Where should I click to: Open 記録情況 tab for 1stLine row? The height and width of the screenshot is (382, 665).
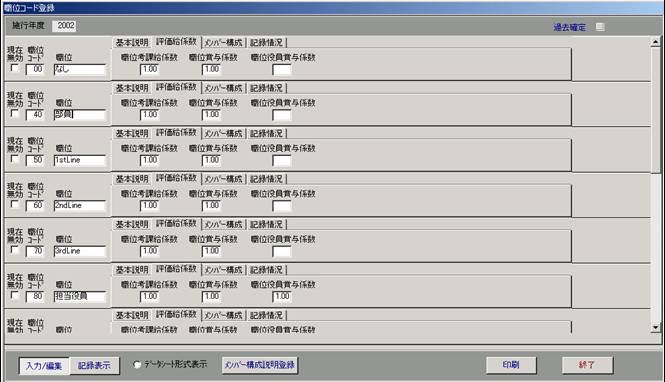pos(266,134)
